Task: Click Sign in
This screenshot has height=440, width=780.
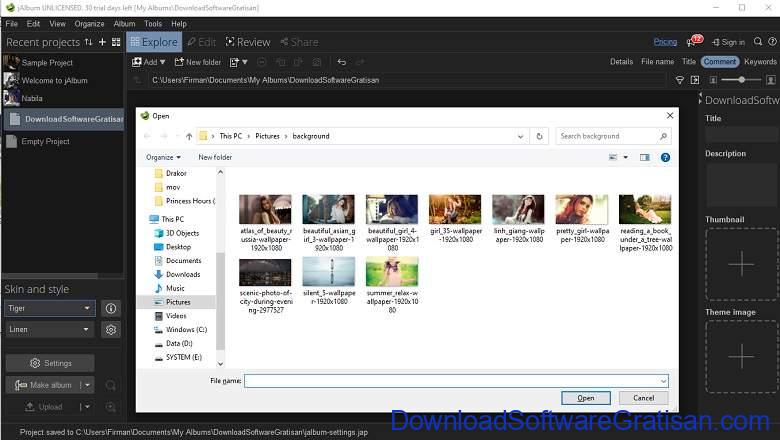Action: click(x=728, y=42)
